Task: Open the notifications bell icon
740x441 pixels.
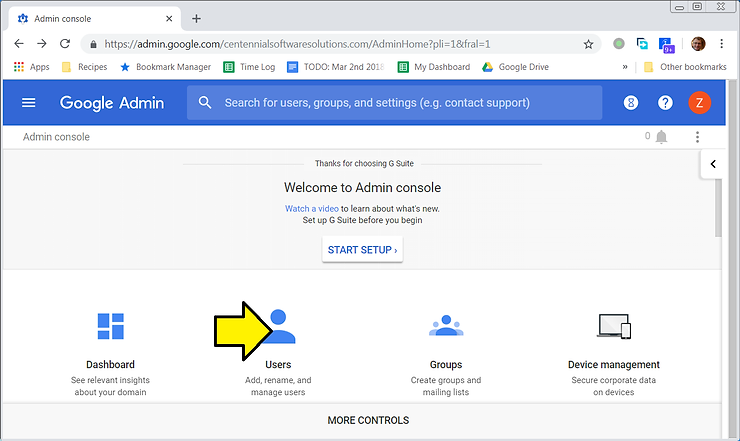Action: coord(662,137)
